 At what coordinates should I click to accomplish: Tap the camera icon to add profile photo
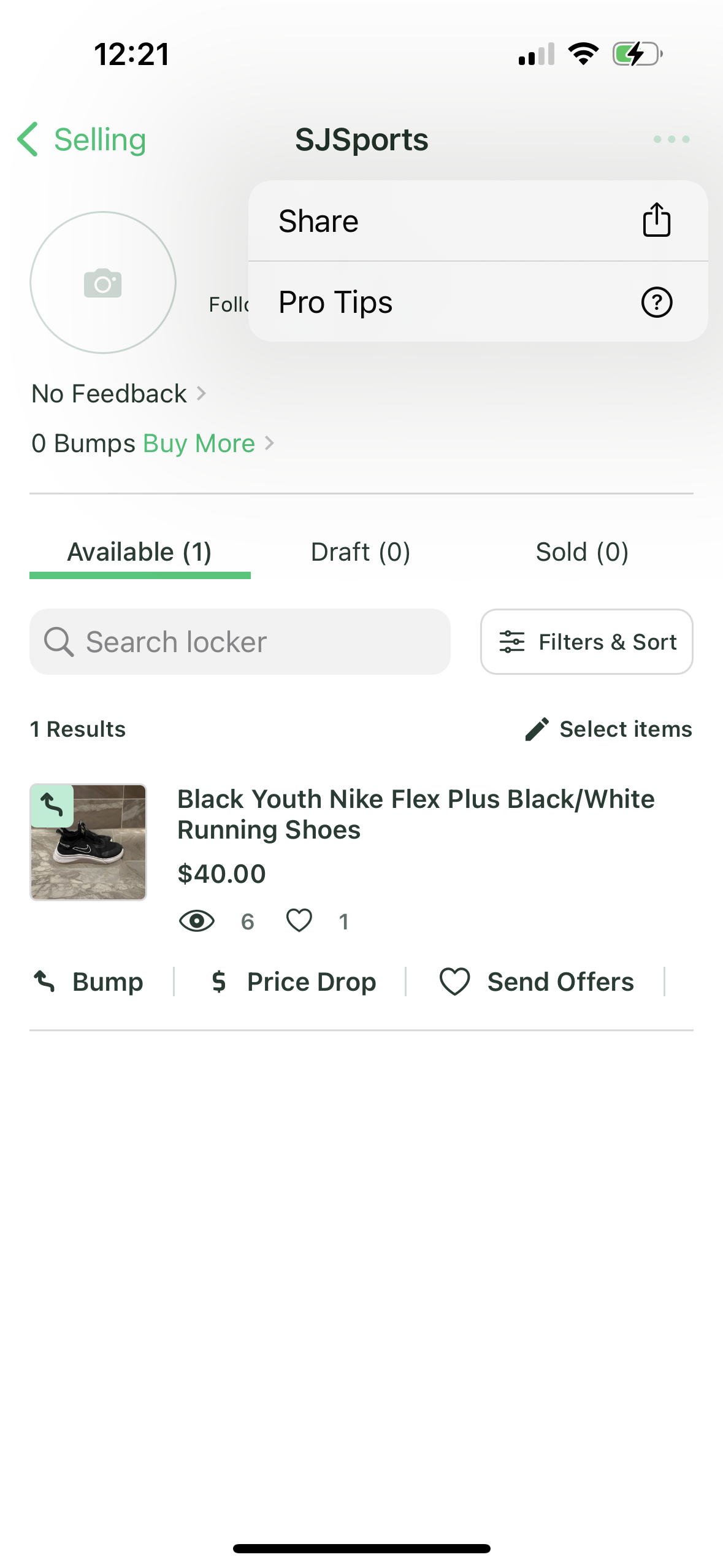103,283
